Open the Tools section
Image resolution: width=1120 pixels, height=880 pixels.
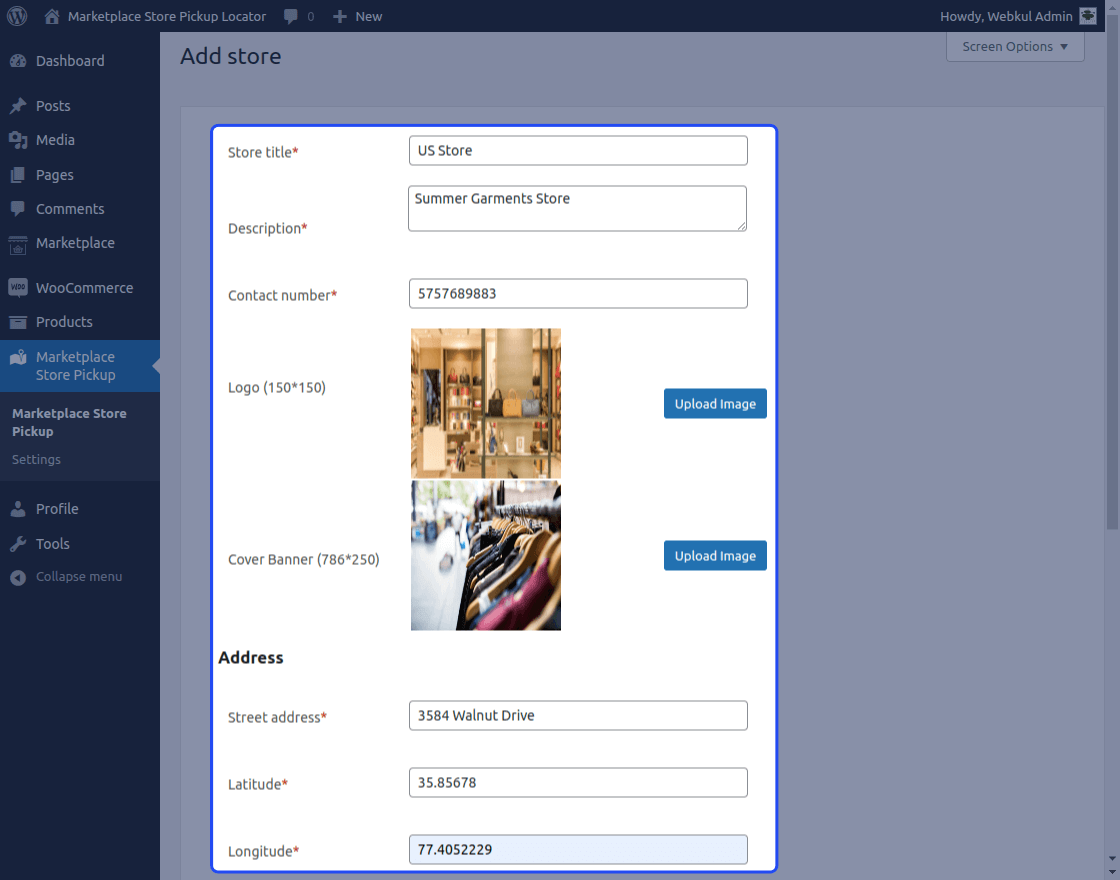point(52,543)
